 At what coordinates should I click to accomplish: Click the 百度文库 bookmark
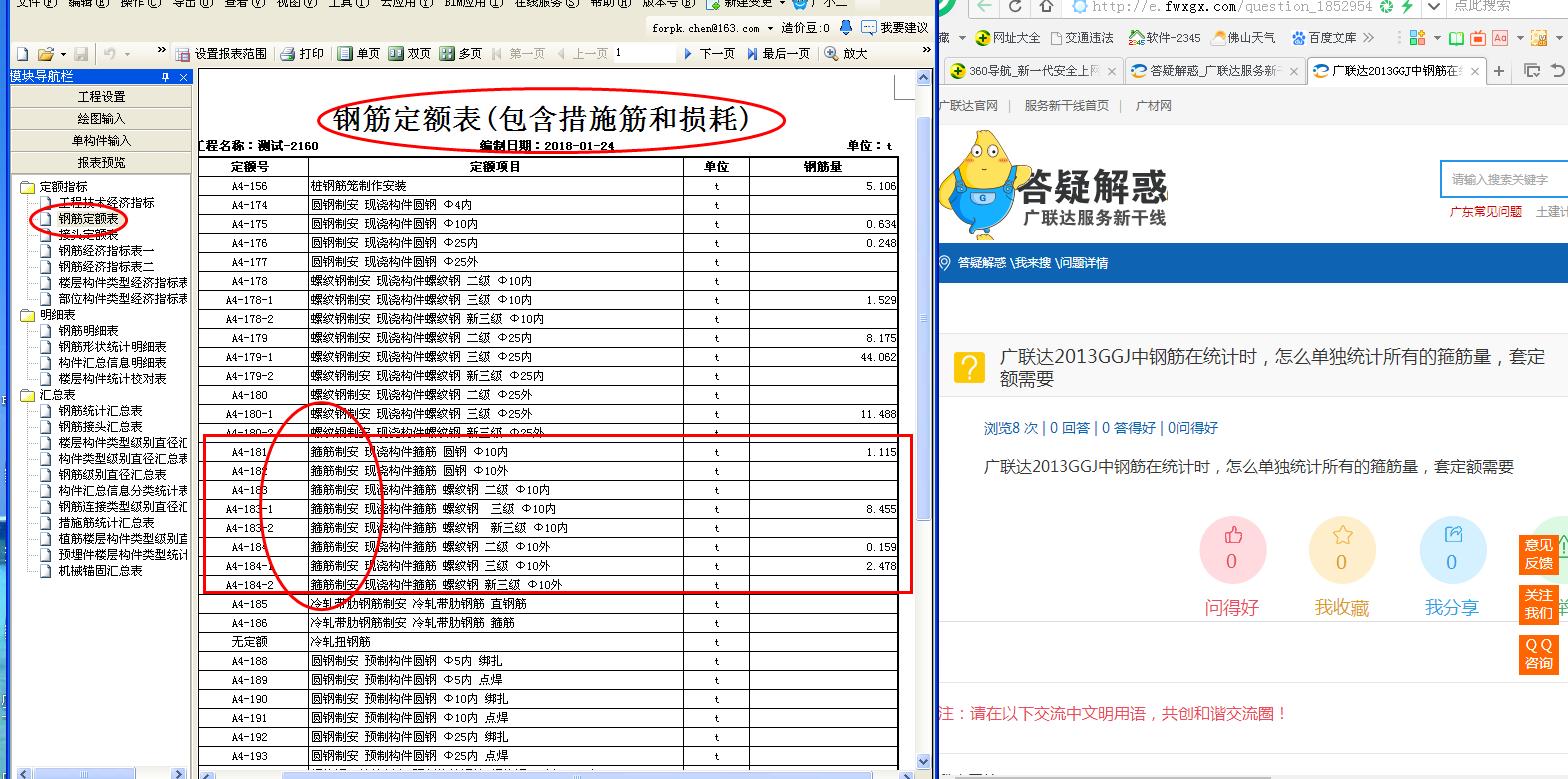coord(1324,37)
